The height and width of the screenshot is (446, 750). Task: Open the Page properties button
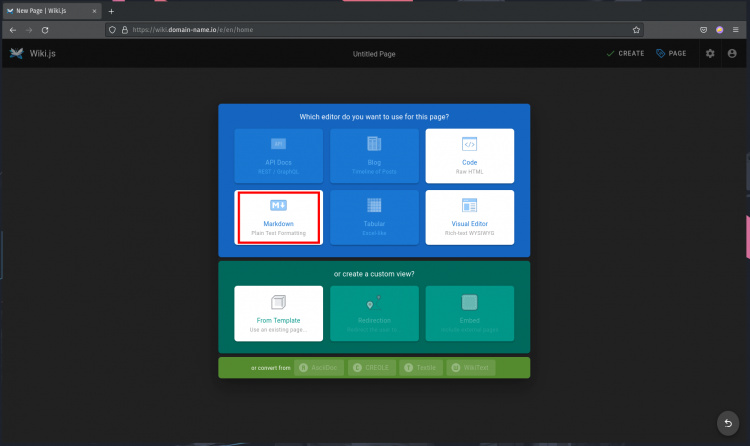click(x=671, y=53)
